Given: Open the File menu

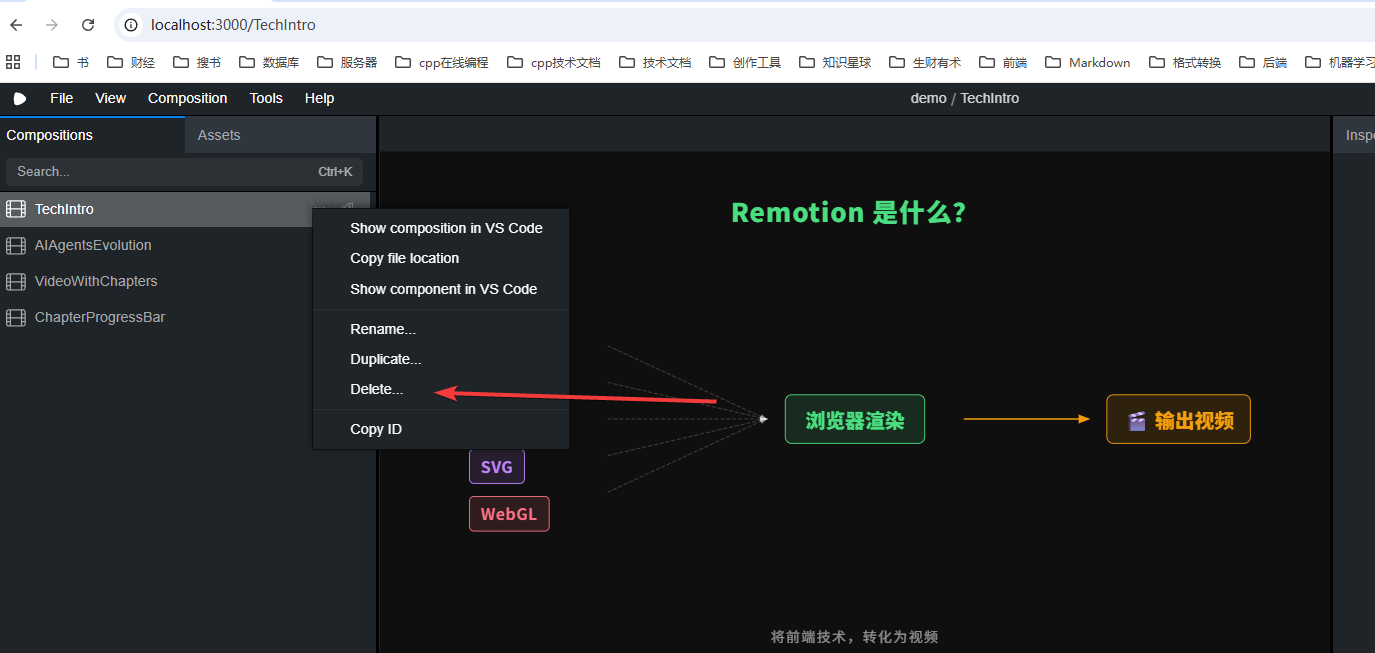Looking at the screenshot, I should (x=62, y=98).
